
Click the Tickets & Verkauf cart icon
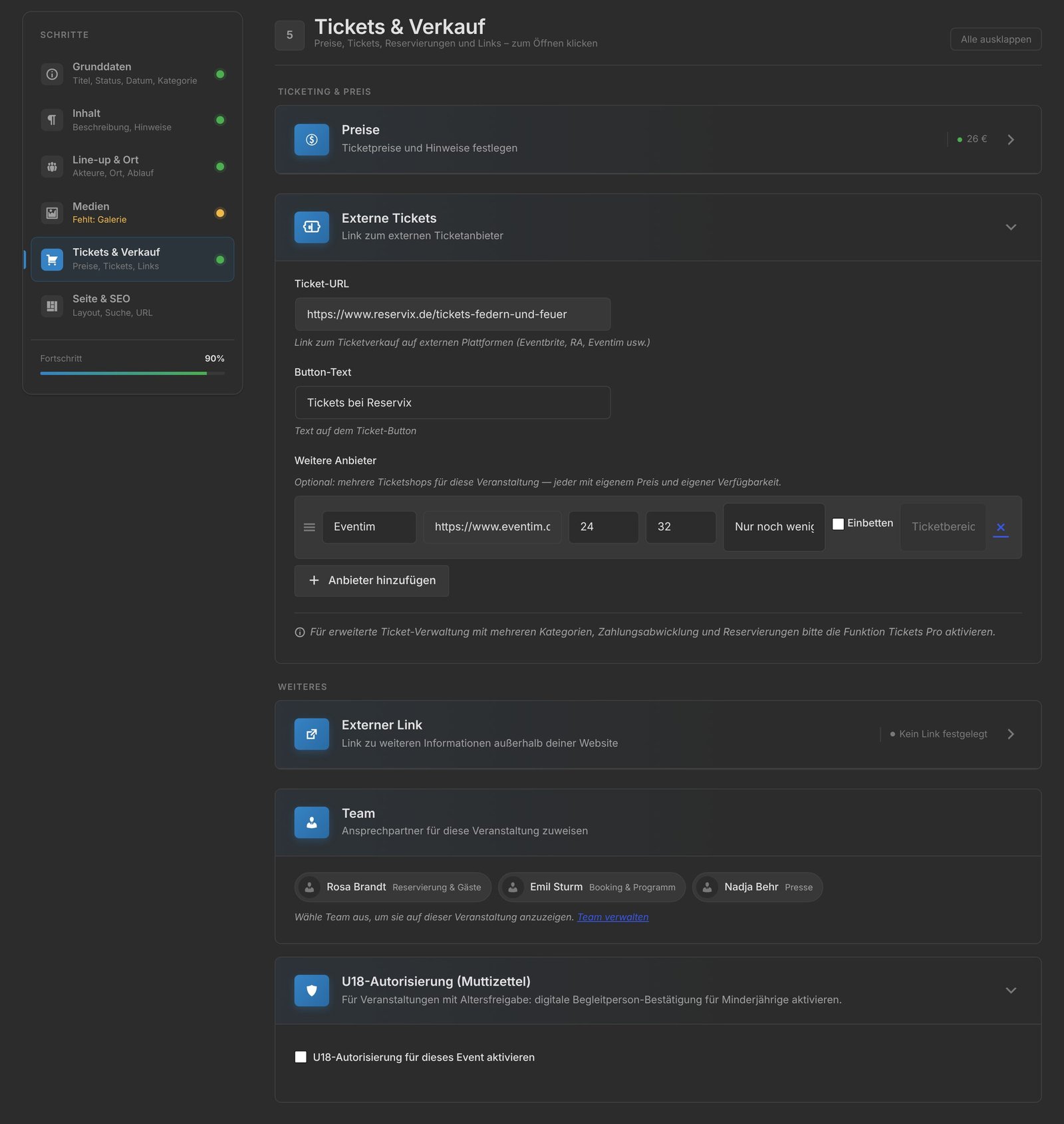coord(52,259)
